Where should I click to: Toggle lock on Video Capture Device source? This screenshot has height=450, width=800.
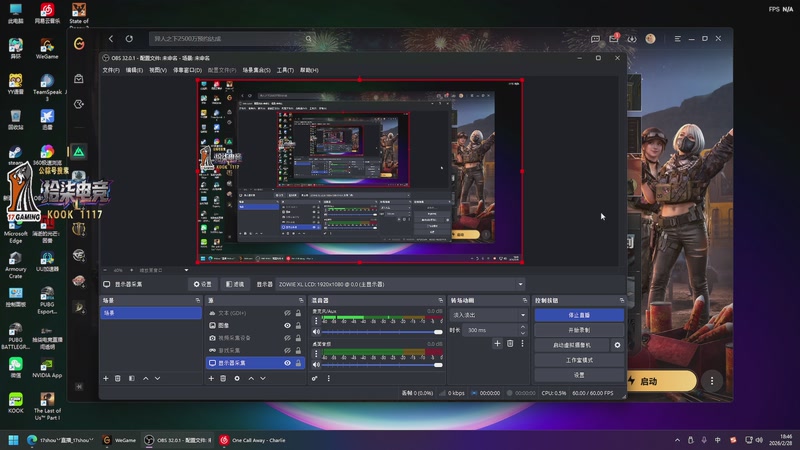click(x=298, y=338)
